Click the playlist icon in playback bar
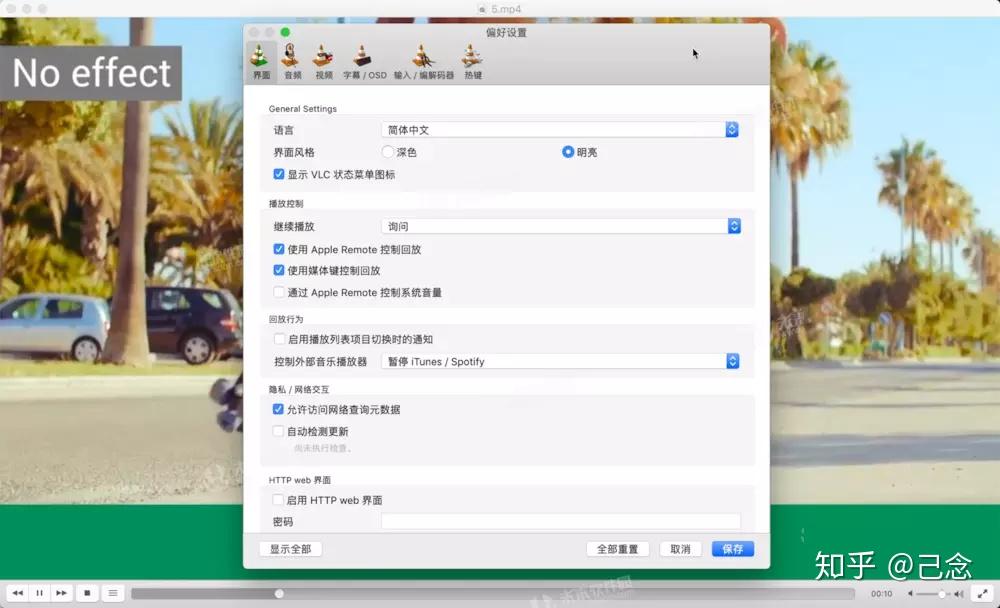The image size is (1000, 608). click(x=112, y=592)
